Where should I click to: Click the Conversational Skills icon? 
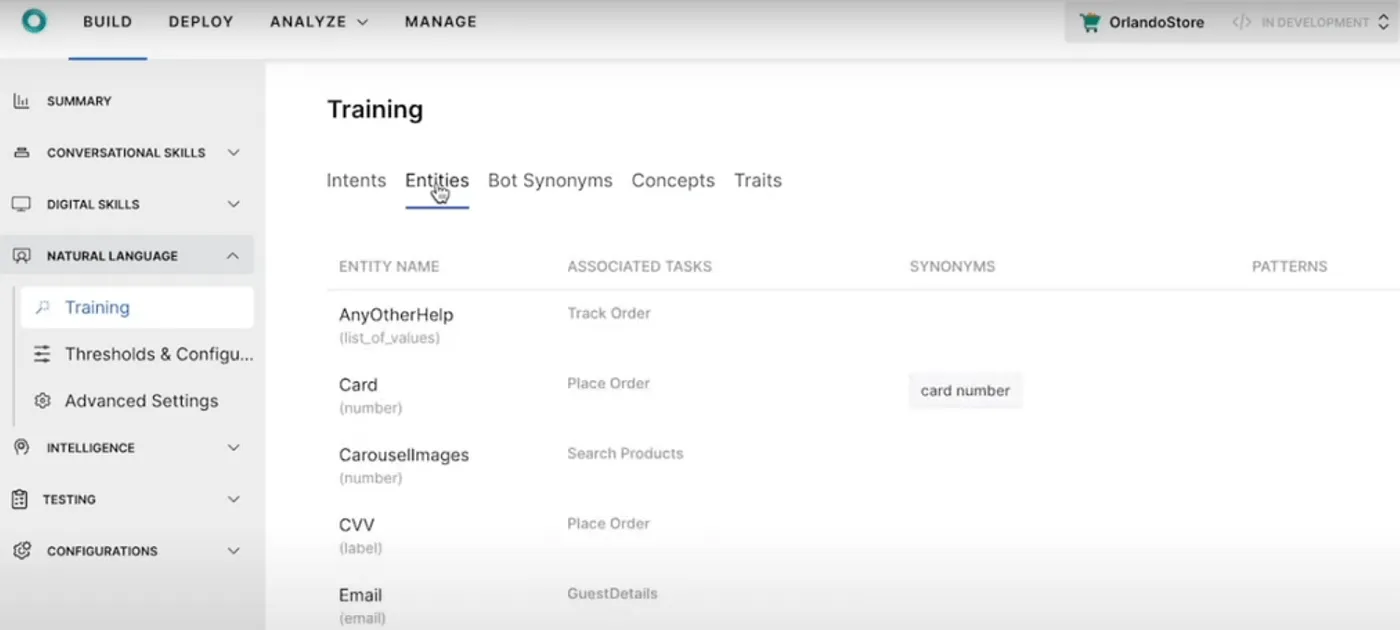point(21,153)
